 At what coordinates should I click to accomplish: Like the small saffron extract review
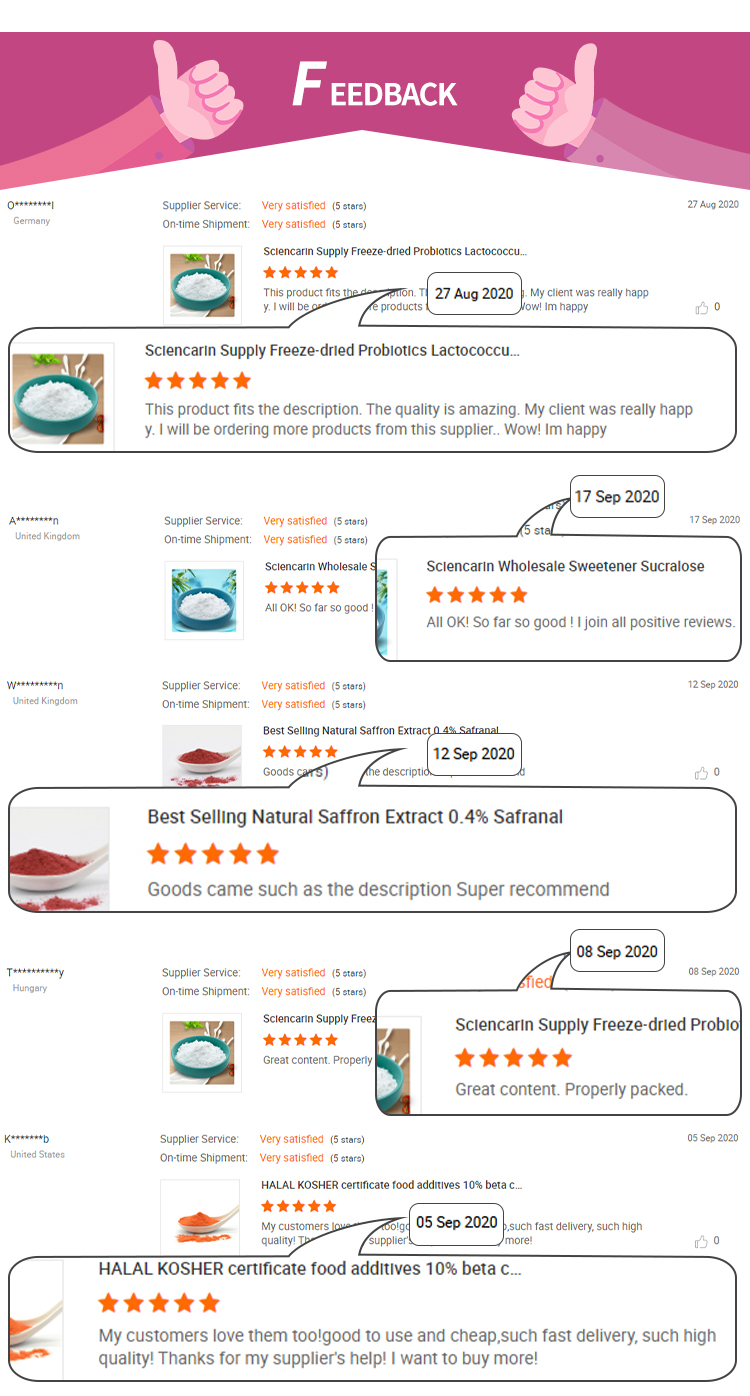(x=702, y=773)
